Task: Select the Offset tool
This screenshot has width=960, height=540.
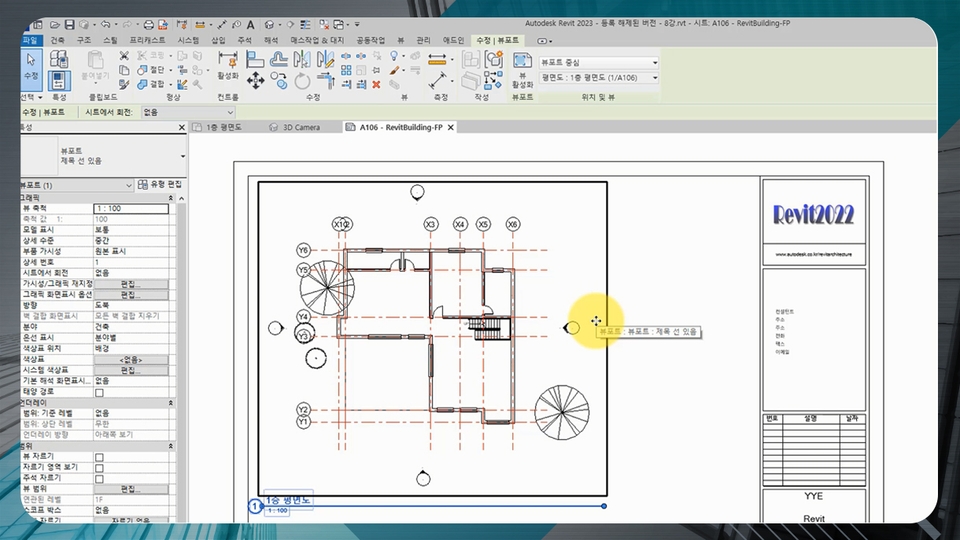Action: (x=279, y=59)
